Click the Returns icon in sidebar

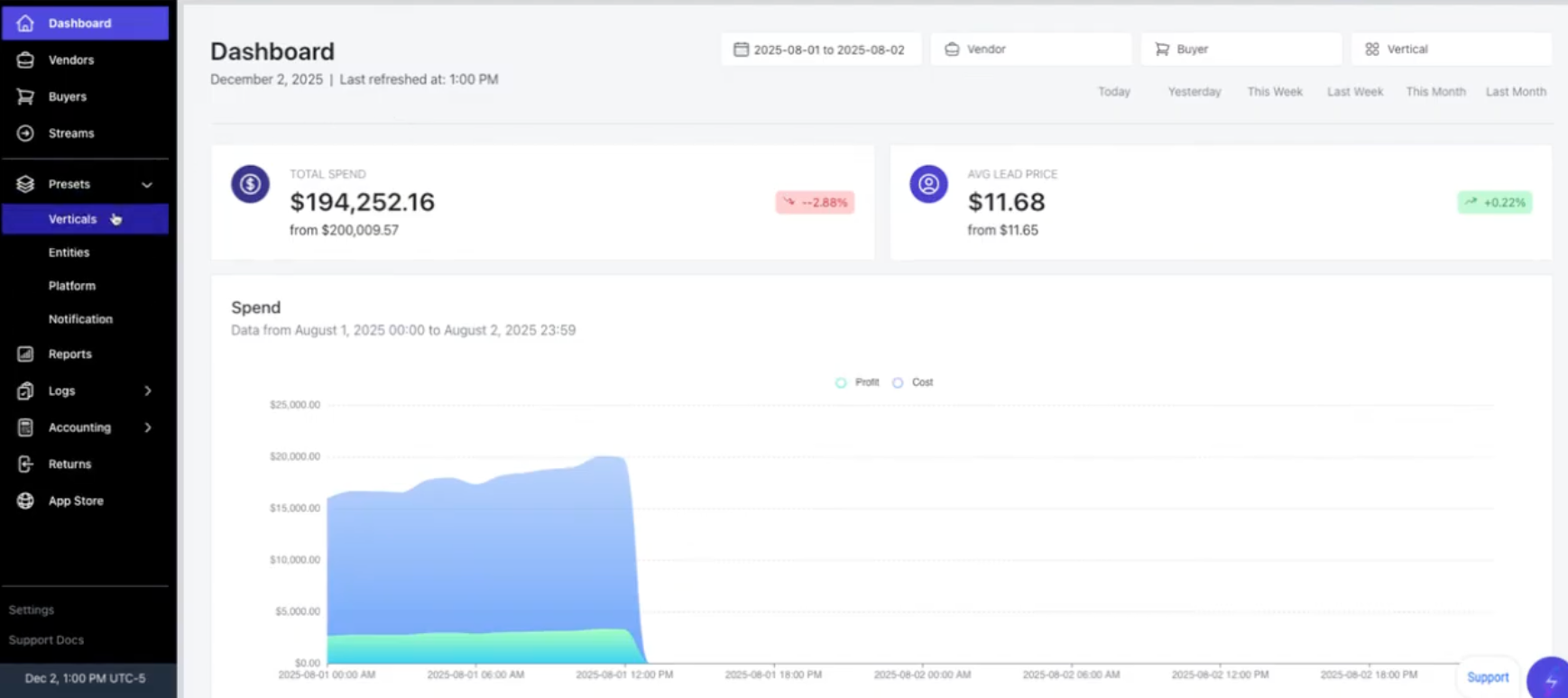25,464
